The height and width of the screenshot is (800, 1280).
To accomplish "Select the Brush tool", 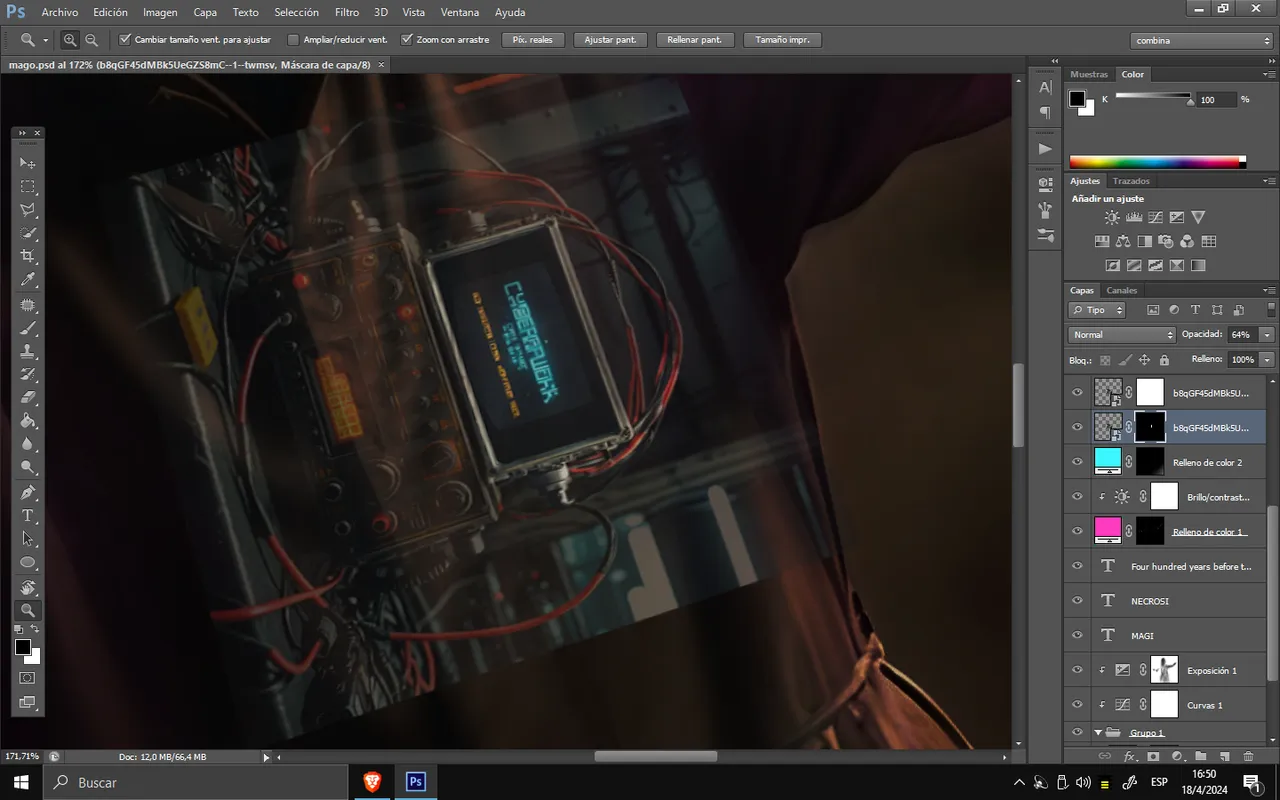I will (28, 328).
